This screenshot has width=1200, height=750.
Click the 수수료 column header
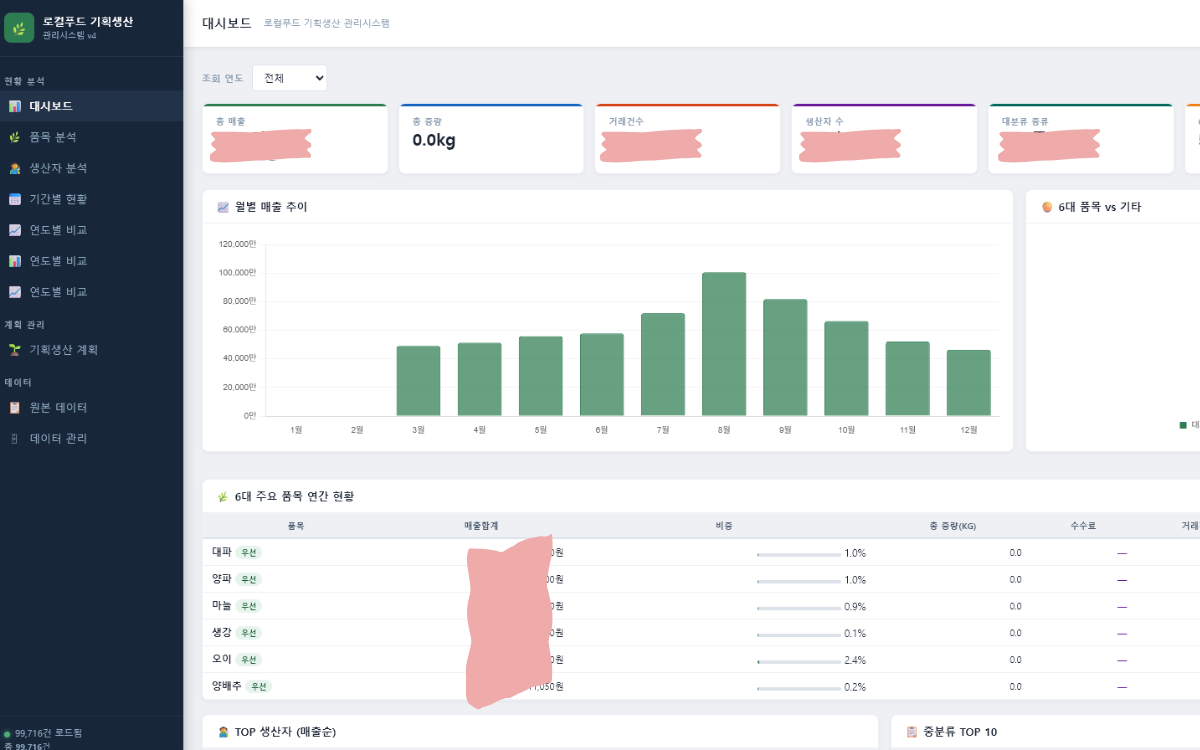tap(1083, 526)
